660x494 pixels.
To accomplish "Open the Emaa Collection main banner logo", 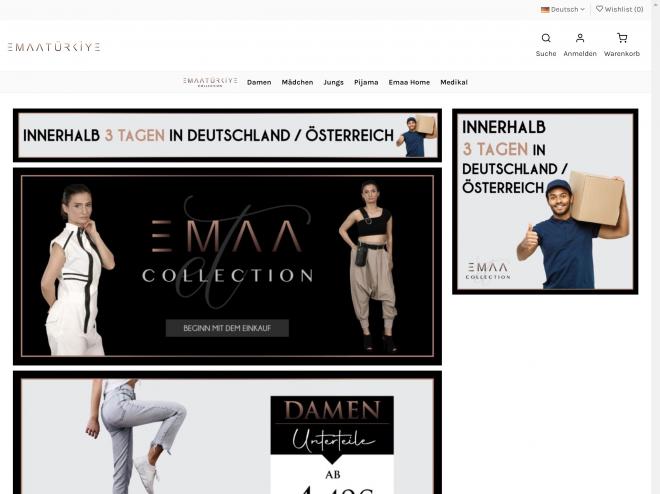I will point(227,250).
